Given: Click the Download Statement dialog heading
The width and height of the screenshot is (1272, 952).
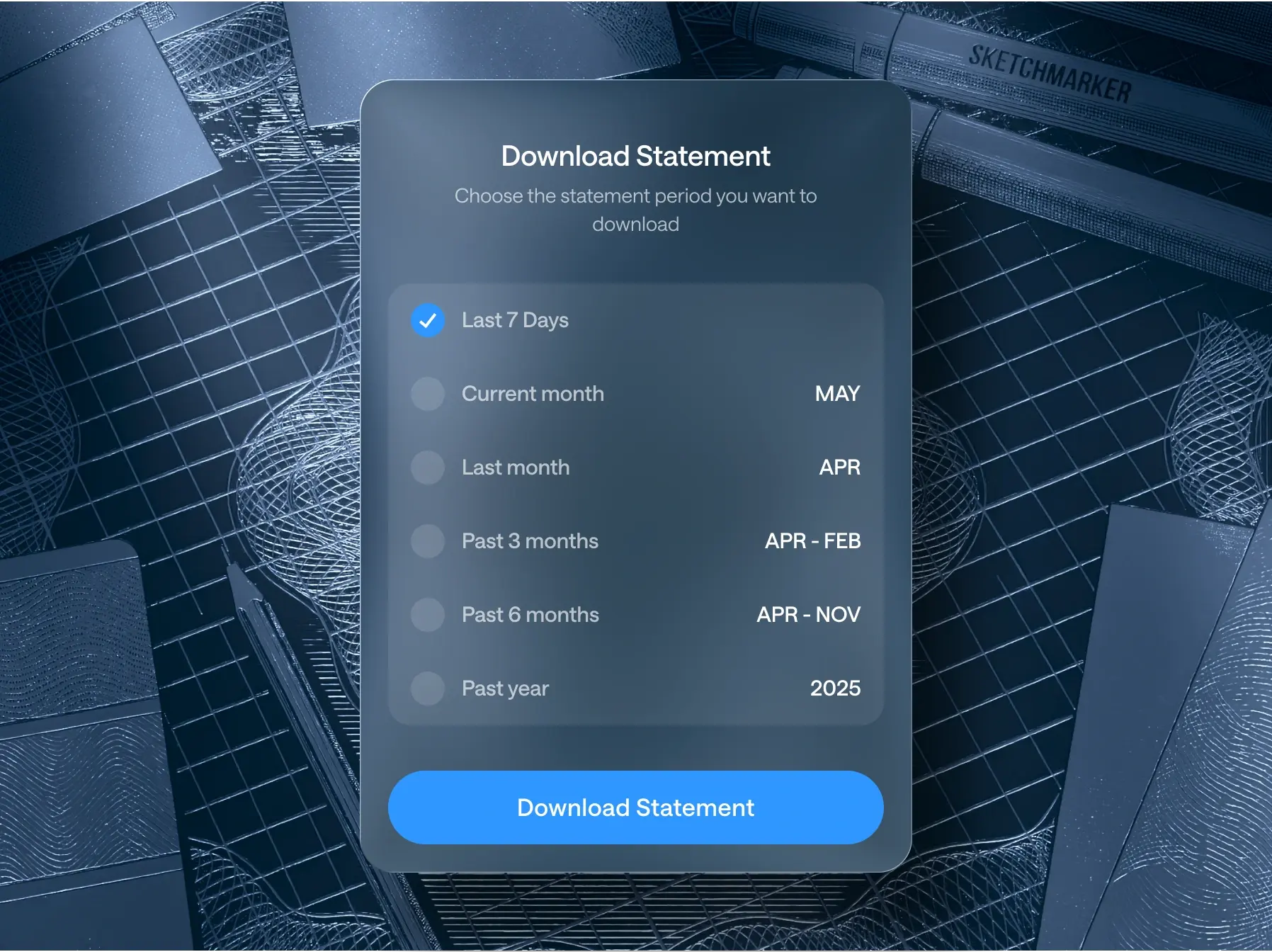Looking at the screenshot, I should (635, 156).
